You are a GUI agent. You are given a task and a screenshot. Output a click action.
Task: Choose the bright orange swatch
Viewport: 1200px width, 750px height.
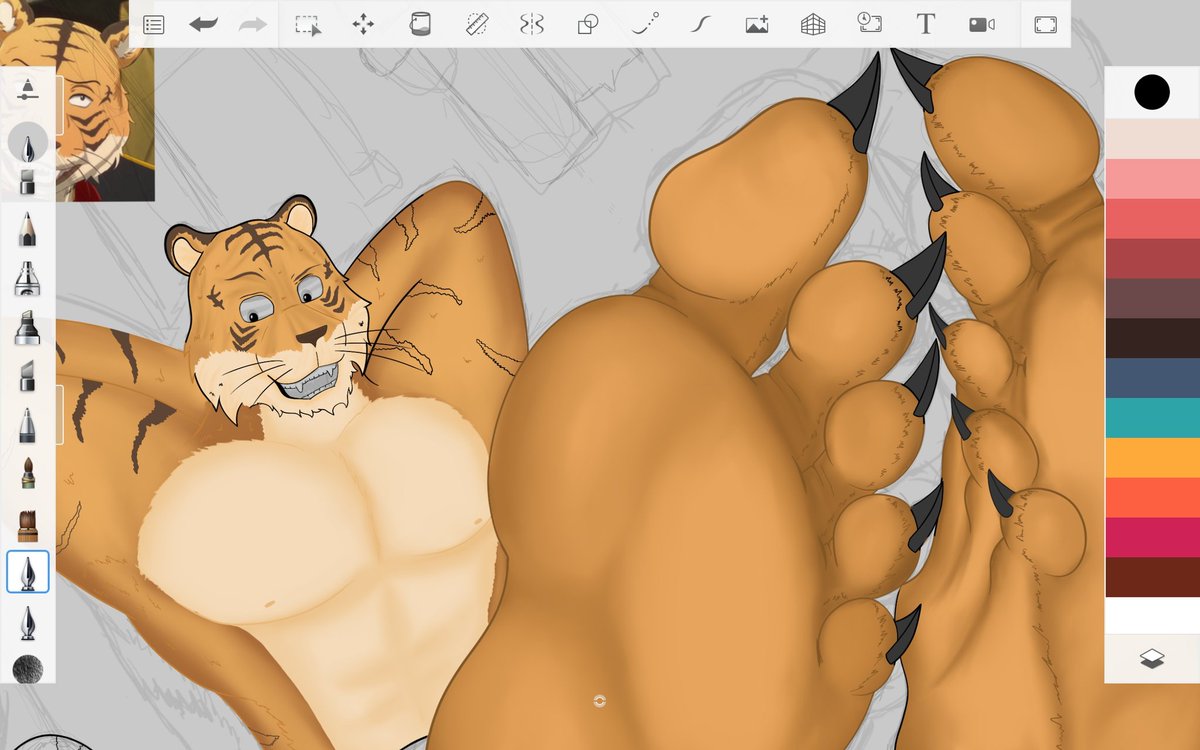(1152, 458)
